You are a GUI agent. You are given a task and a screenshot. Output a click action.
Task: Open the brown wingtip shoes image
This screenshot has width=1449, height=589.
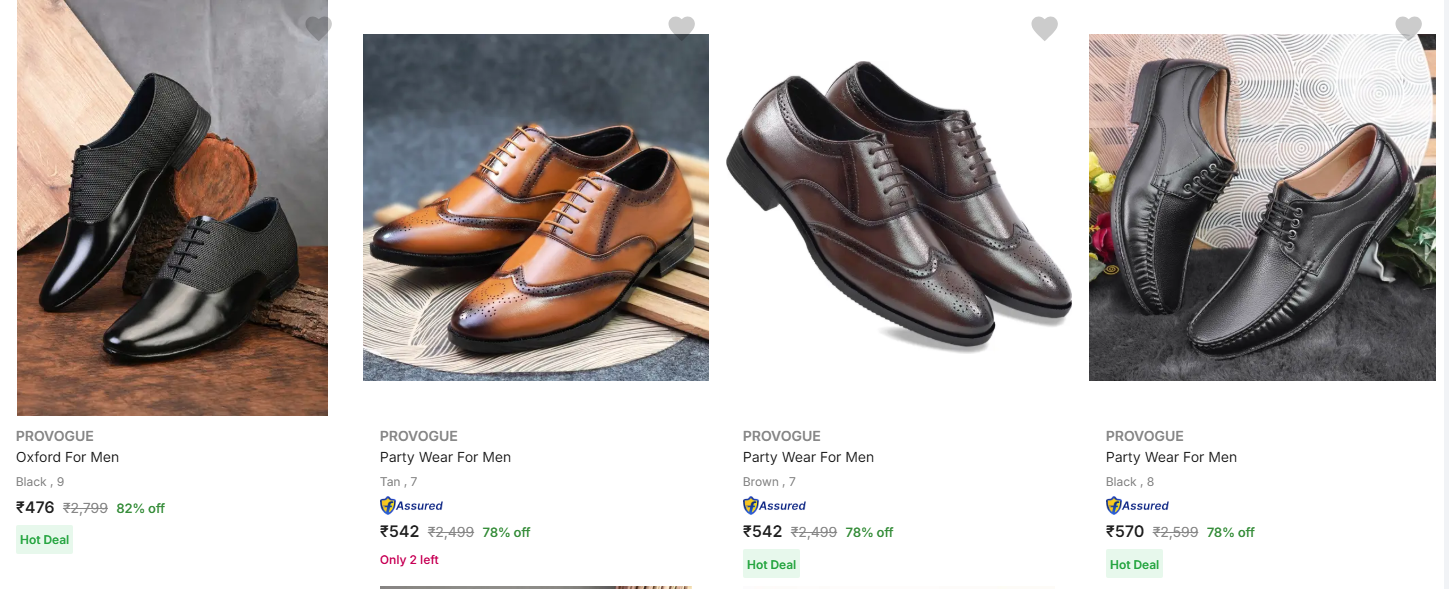pos(898,208)
